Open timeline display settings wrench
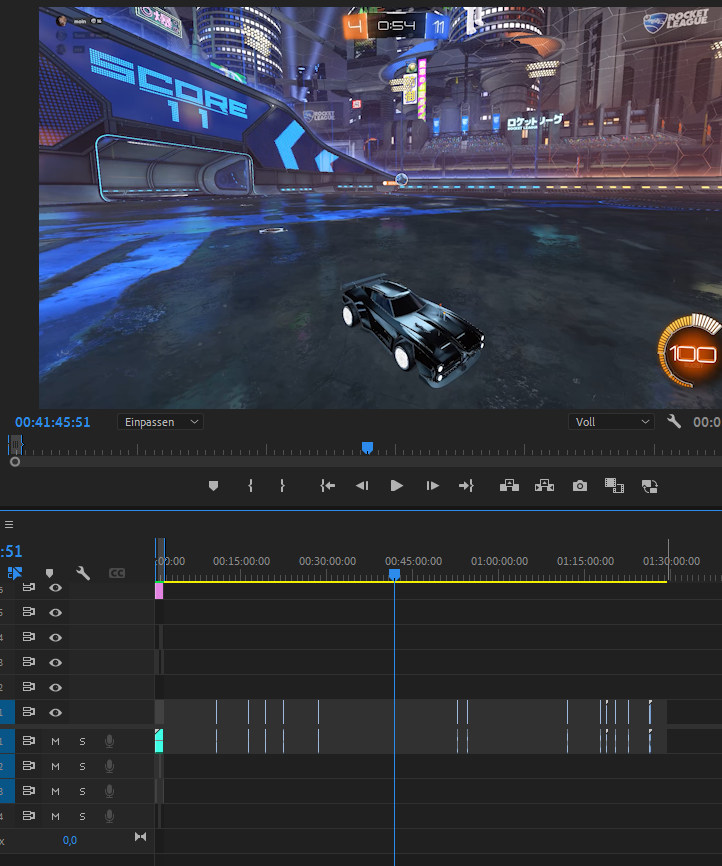The height and width of the screenshot is (866, 722). 83,573
